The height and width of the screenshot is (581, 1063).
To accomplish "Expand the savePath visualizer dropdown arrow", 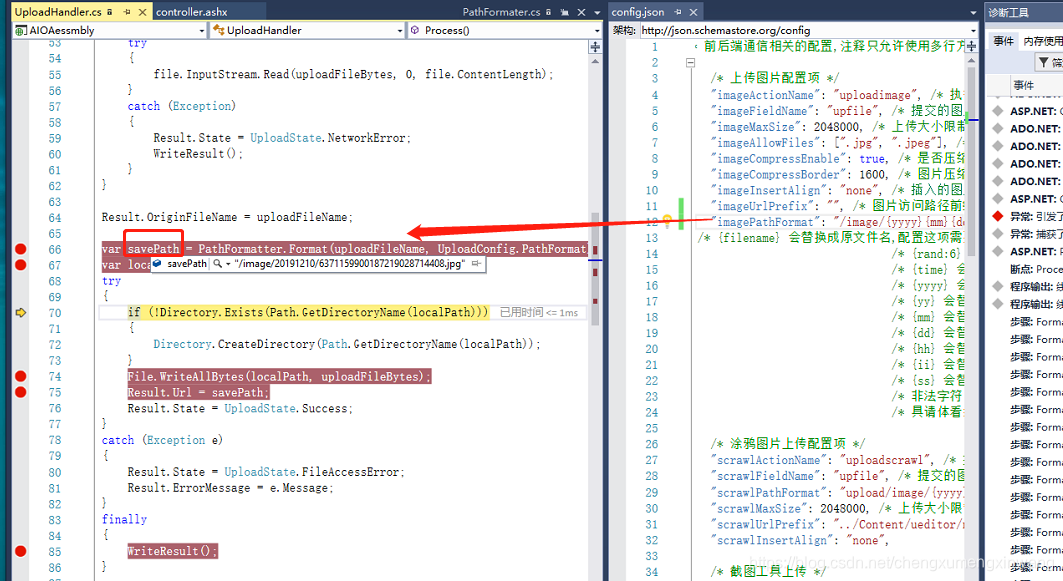I will click(228, 264).
